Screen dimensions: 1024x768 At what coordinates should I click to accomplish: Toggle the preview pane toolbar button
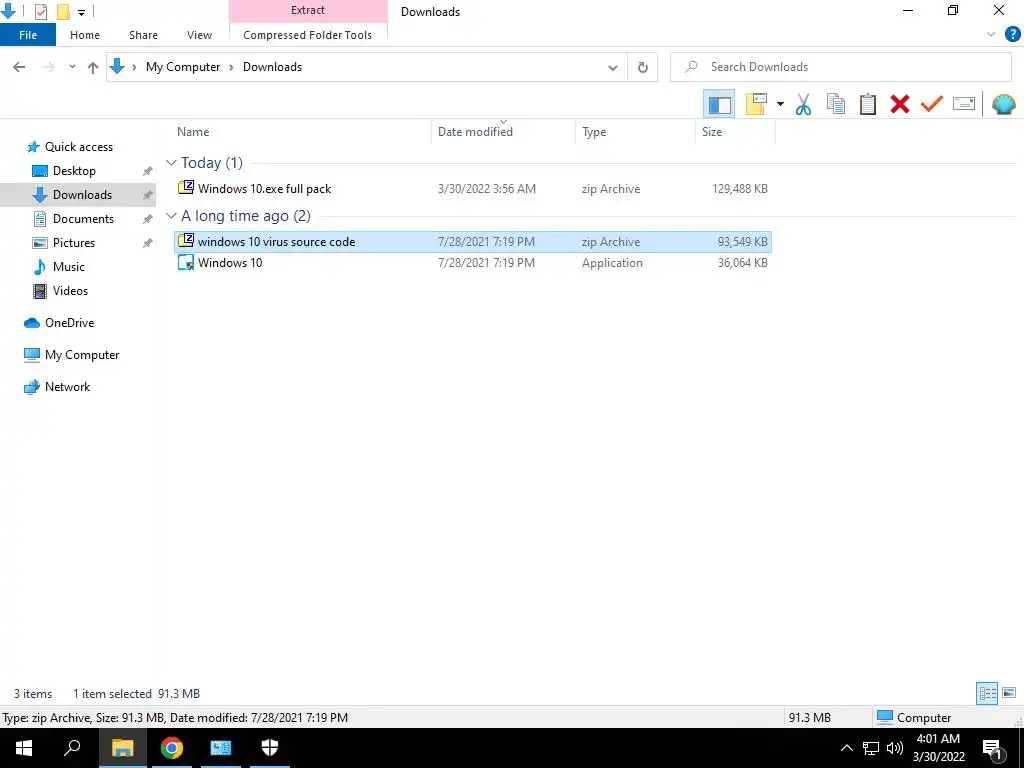(x=719, y=104)
